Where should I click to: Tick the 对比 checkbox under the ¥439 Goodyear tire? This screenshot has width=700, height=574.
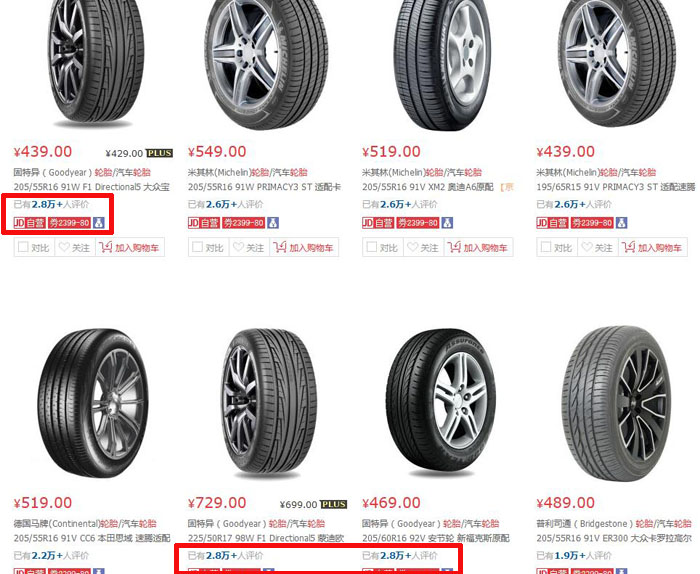(23, 247)
